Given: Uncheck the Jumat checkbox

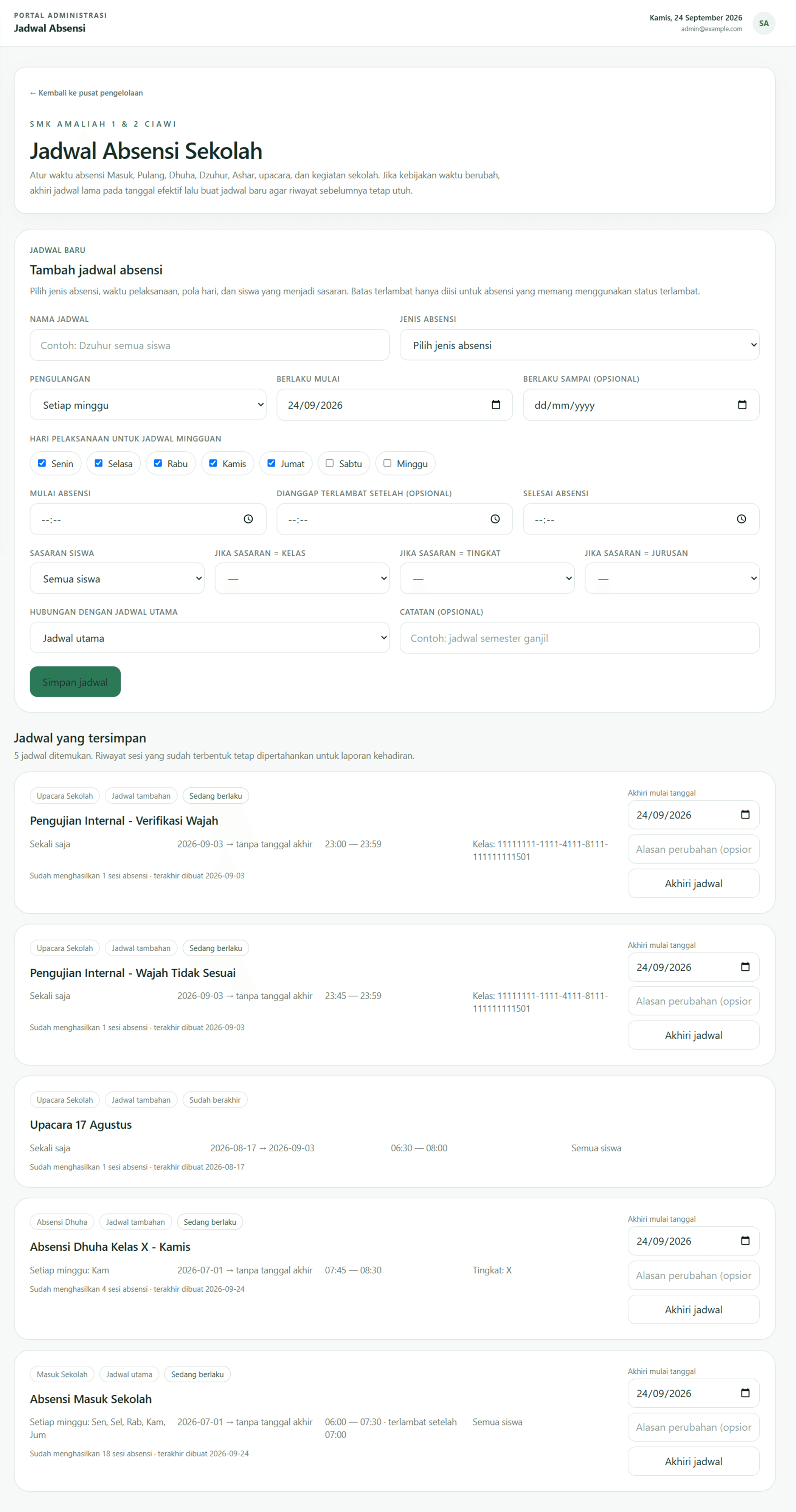Looking at the screenshot, I should tap(271, 463).
